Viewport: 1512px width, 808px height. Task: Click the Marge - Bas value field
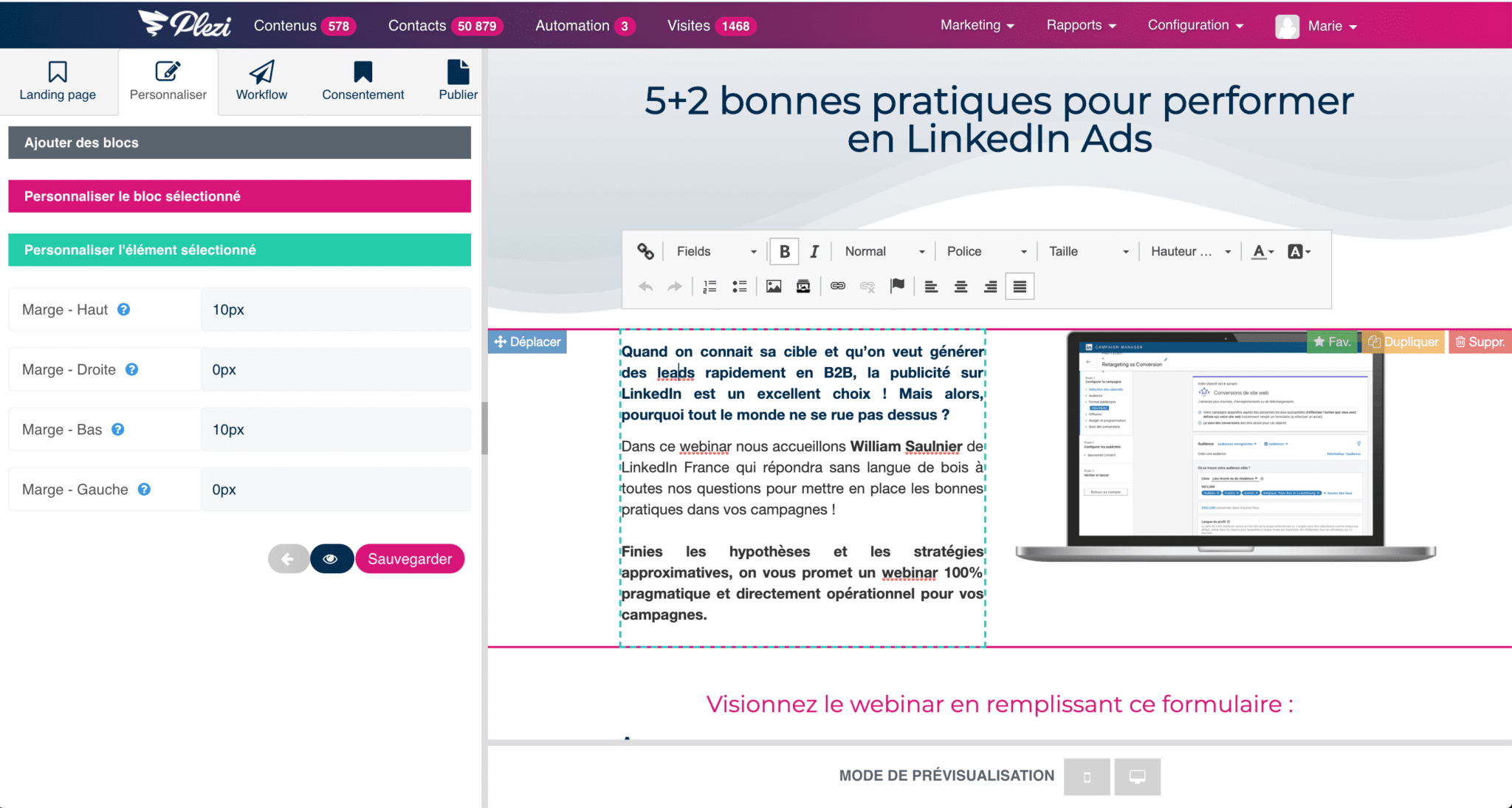click(x=336, y=429)
